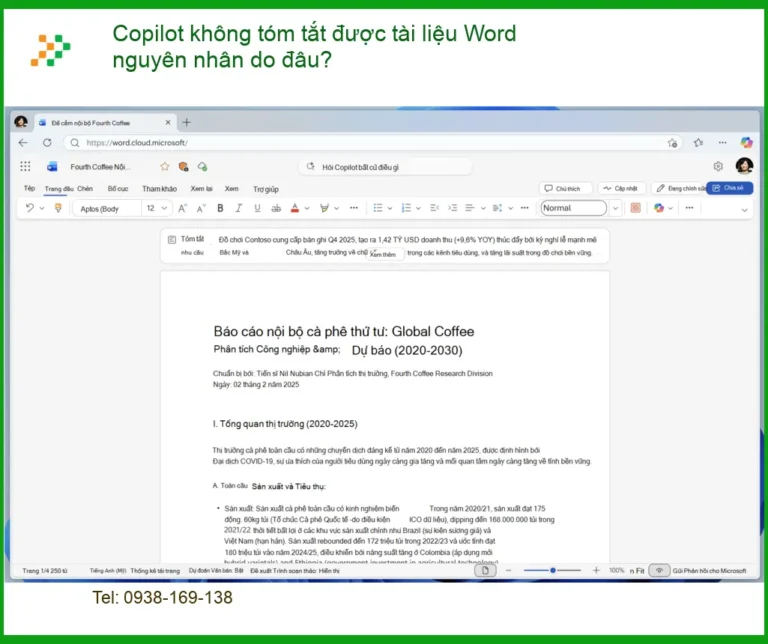This screenshot has width=768, height=644.
Task: Click the Undo arrow
Action: tap(30, 208)
